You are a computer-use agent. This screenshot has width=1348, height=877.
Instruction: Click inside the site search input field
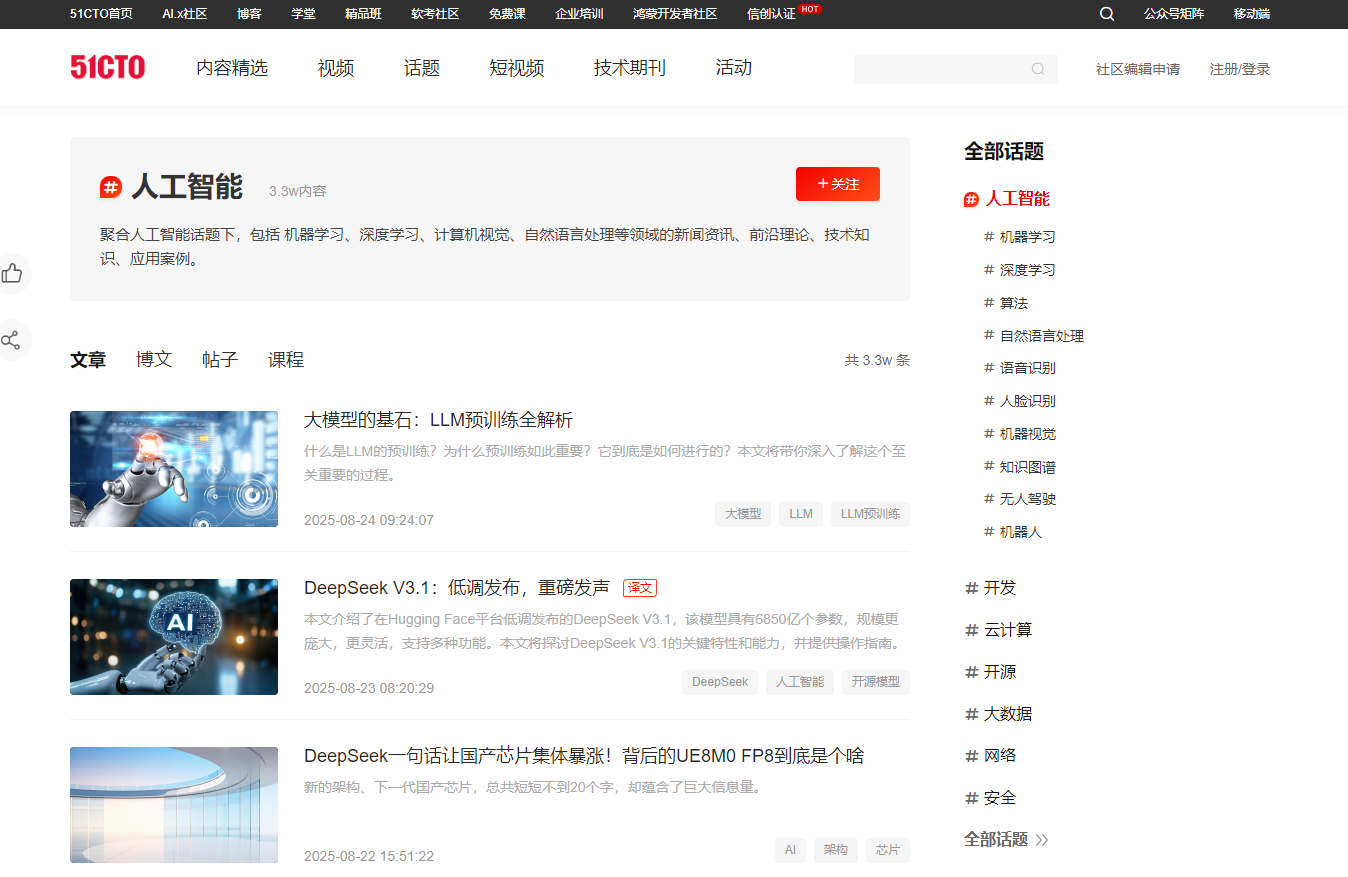click(x=940, y=69)
